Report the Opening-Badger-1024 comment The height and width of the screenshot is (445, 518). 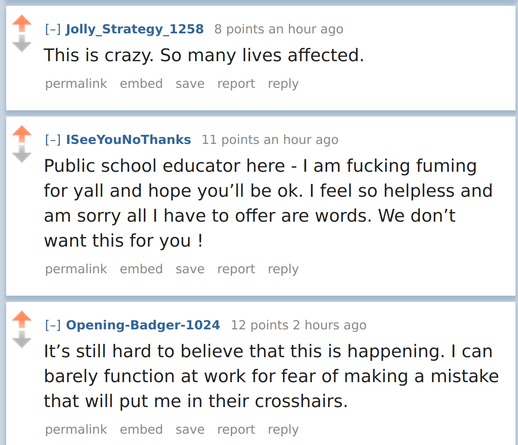pos(236,430)
